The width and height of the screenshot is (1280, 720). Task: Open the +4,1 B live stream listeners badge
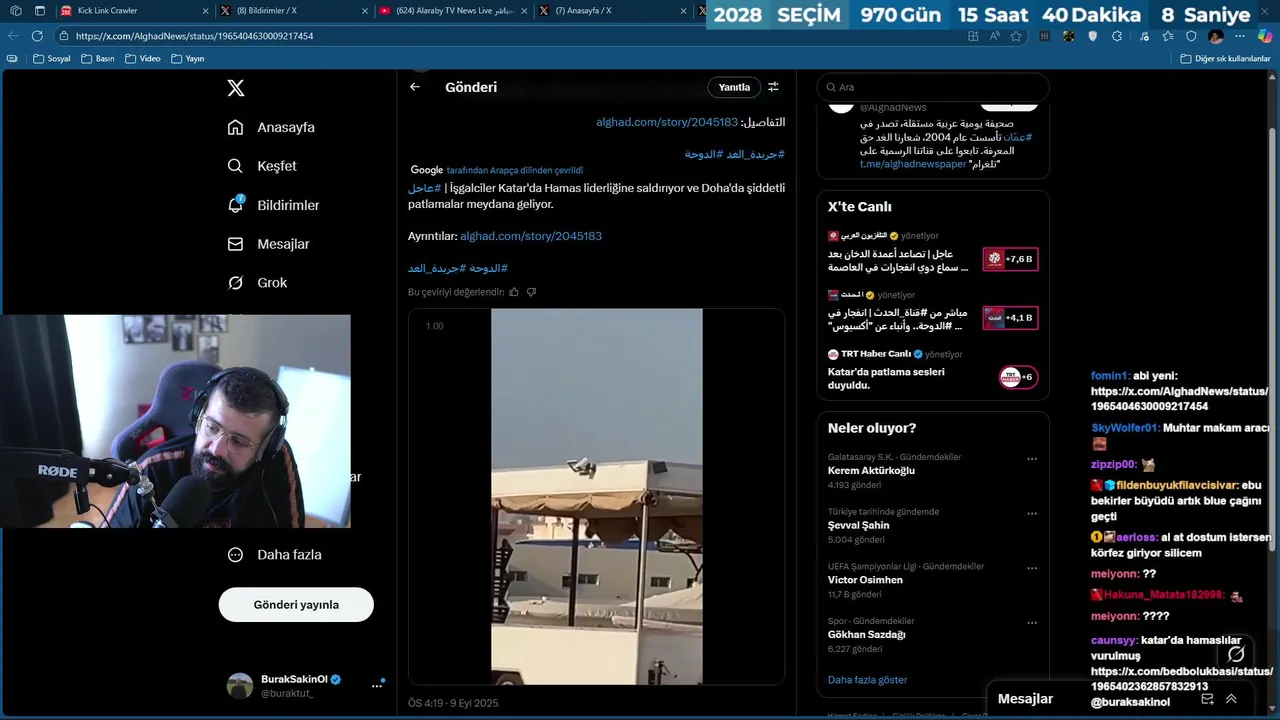click(x=1010, y=318)
